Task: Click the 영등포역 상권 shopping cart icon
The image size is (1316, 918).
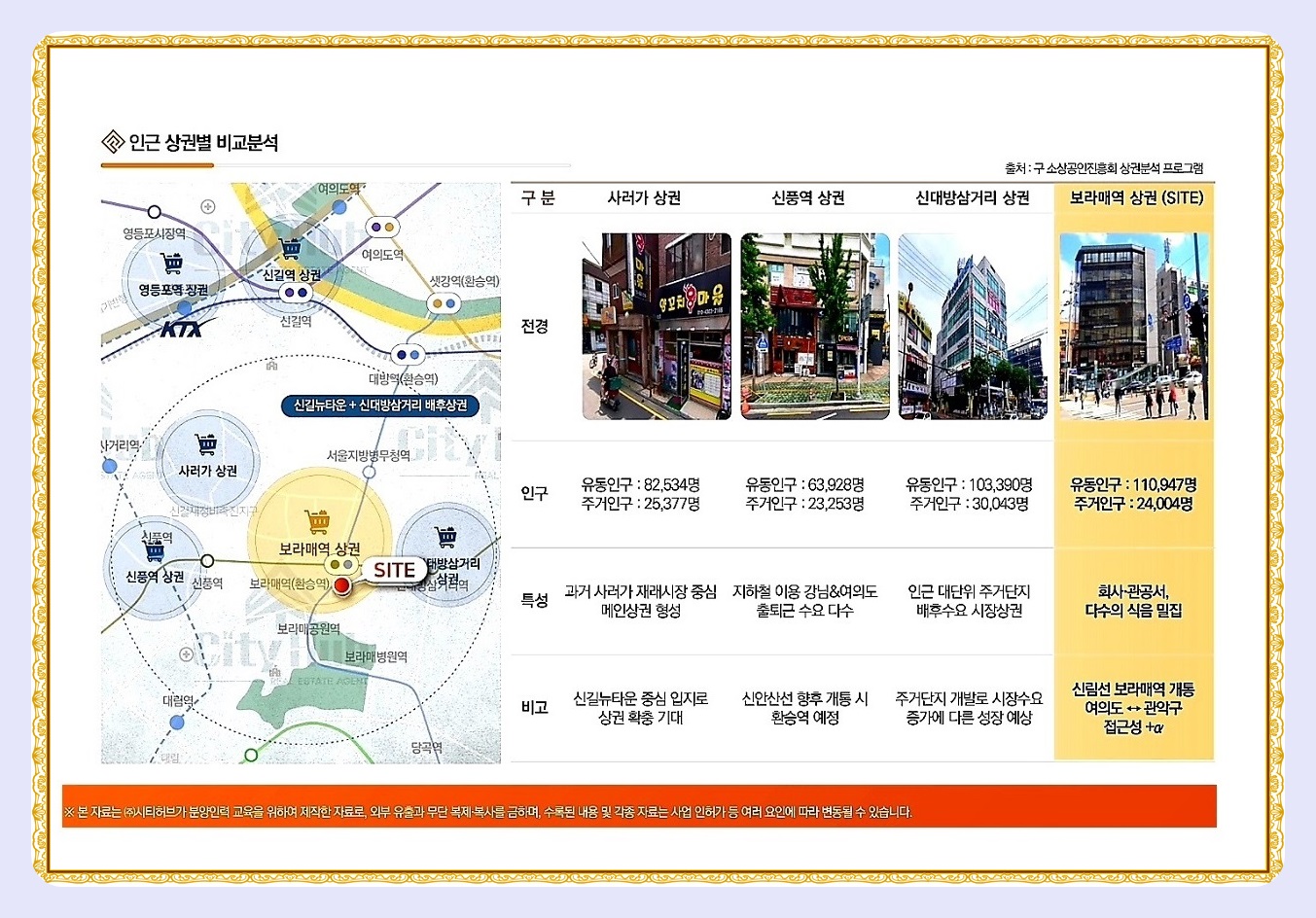Action: pyautogui.click(x=172, y=263)
